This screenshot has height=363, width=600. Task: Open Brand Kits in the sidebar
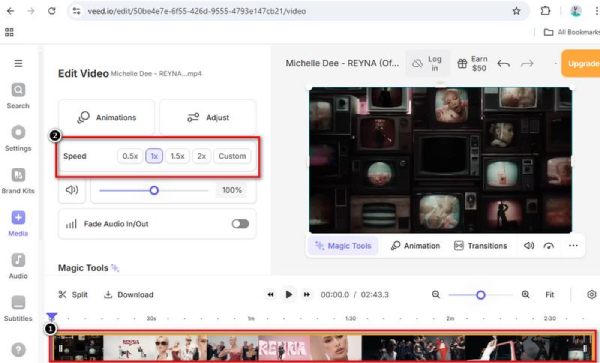click(x=18, y=181)
